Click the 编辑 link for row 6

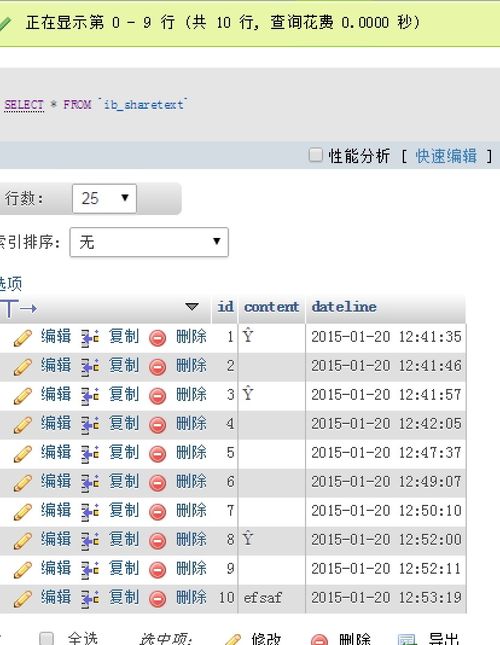click(56, 481)
